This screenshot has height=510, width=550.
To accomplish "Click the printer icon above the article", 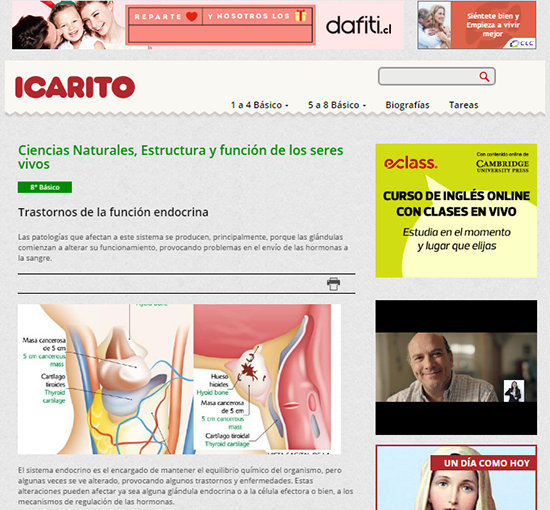I will [333, 284].
